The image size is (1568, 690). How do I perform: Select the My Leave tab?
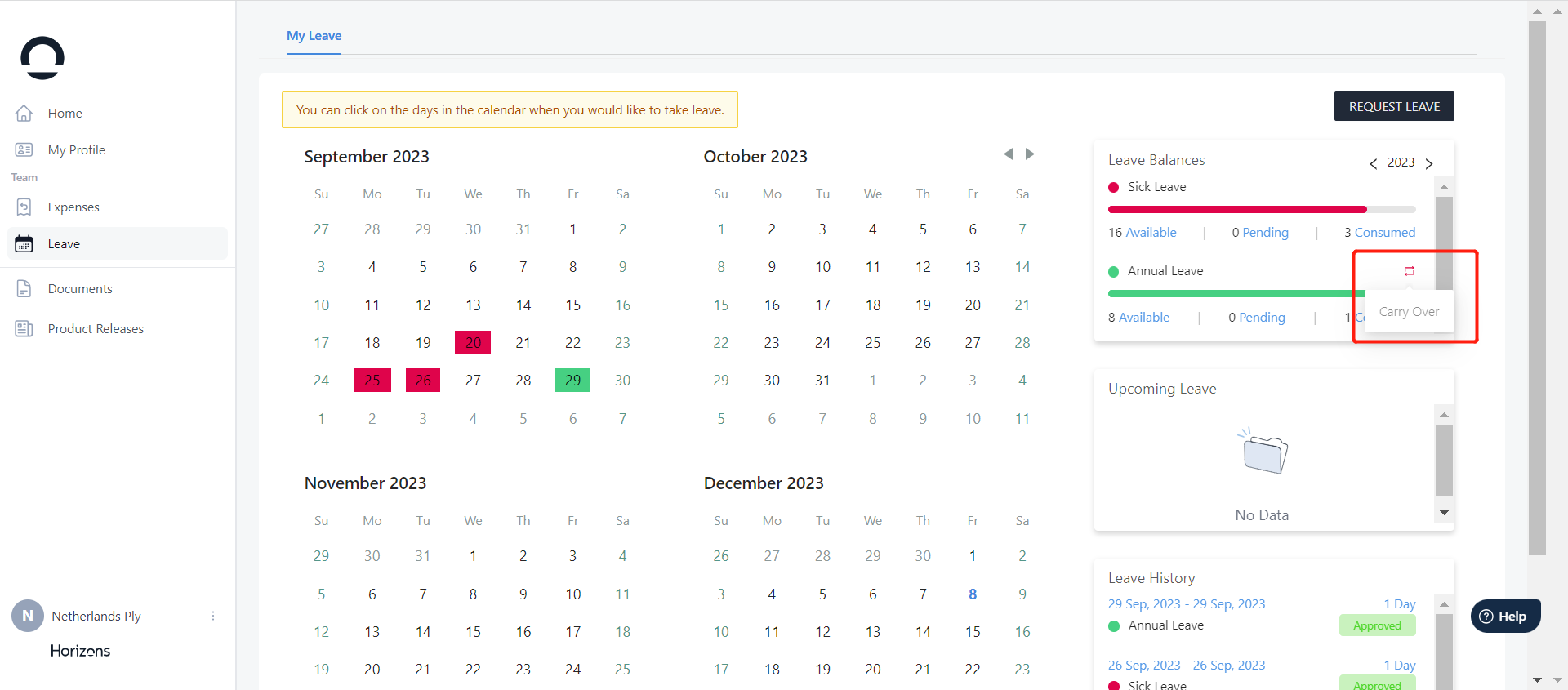pos(314,36)
